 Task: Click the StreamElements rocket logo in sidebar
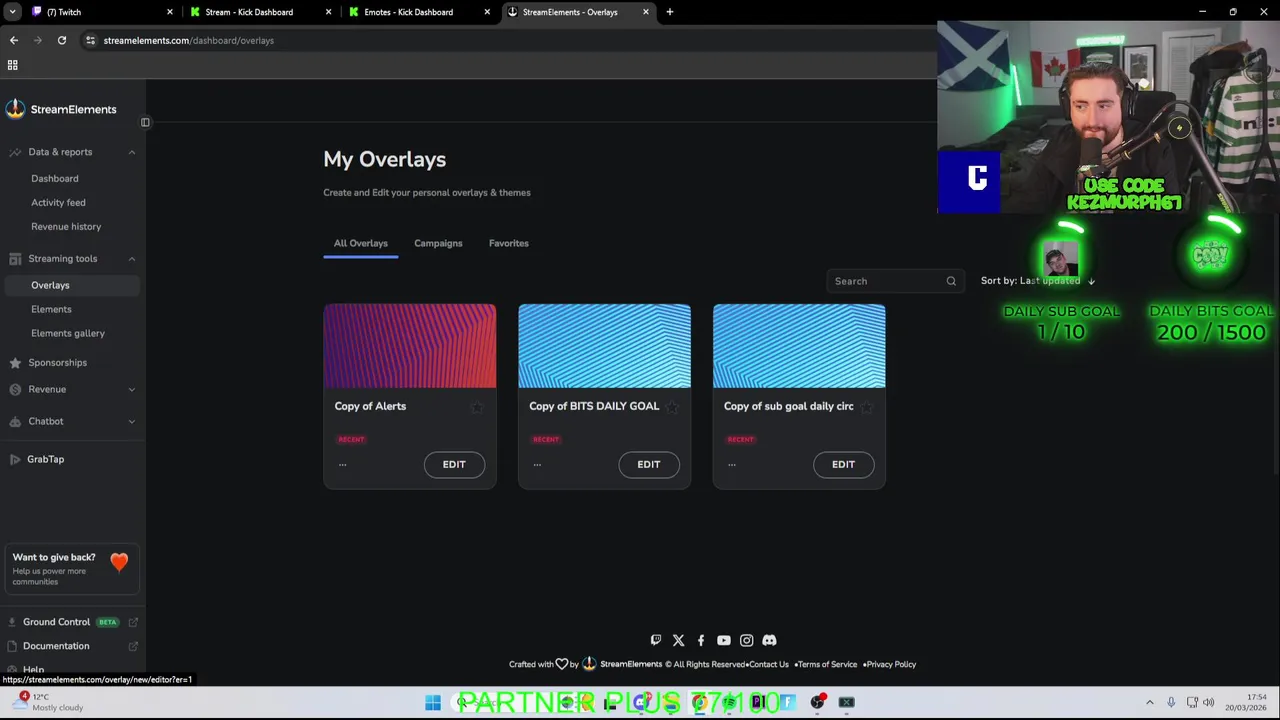(15, 109)
